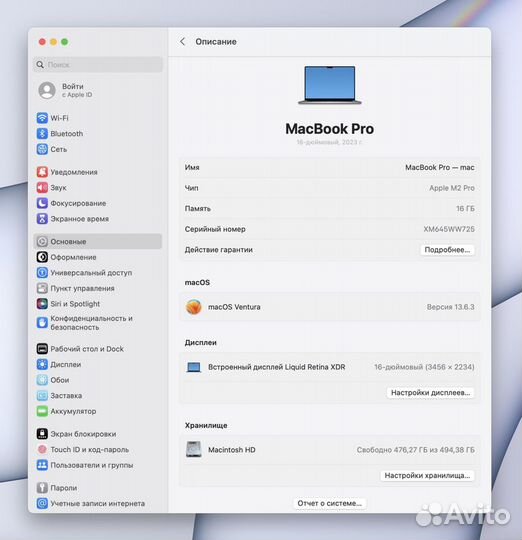Image resolution: width=522 pixels, height=540 pixels.
Task: Open Настройки хранилища button
Action: pyautogui.click(x=427, y=475)
